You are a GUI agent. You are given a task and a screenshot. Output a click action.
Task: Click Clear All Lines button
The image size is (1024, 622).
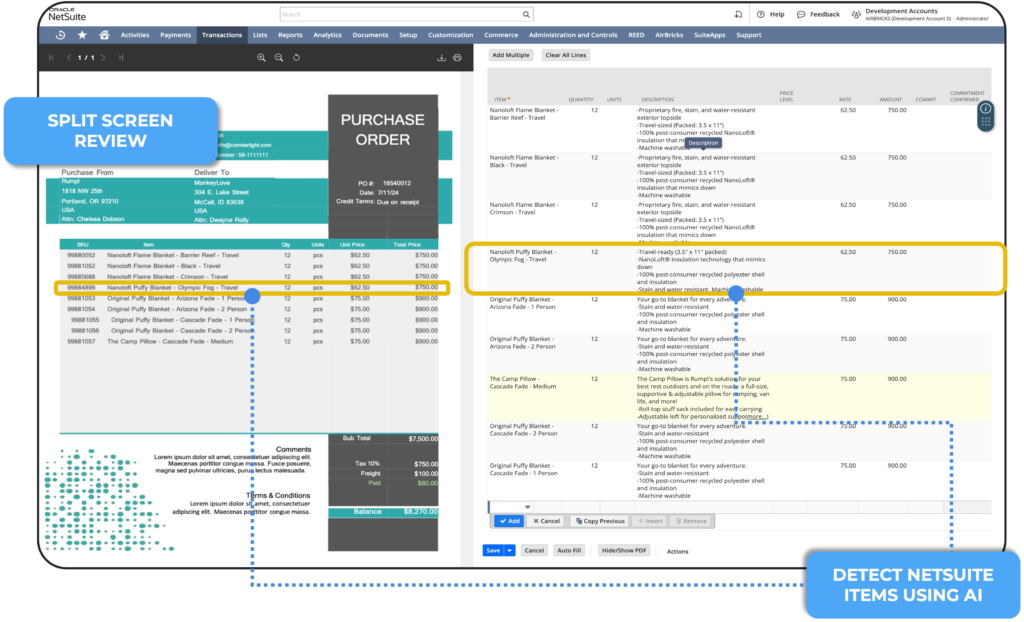(x=566, y=56)
